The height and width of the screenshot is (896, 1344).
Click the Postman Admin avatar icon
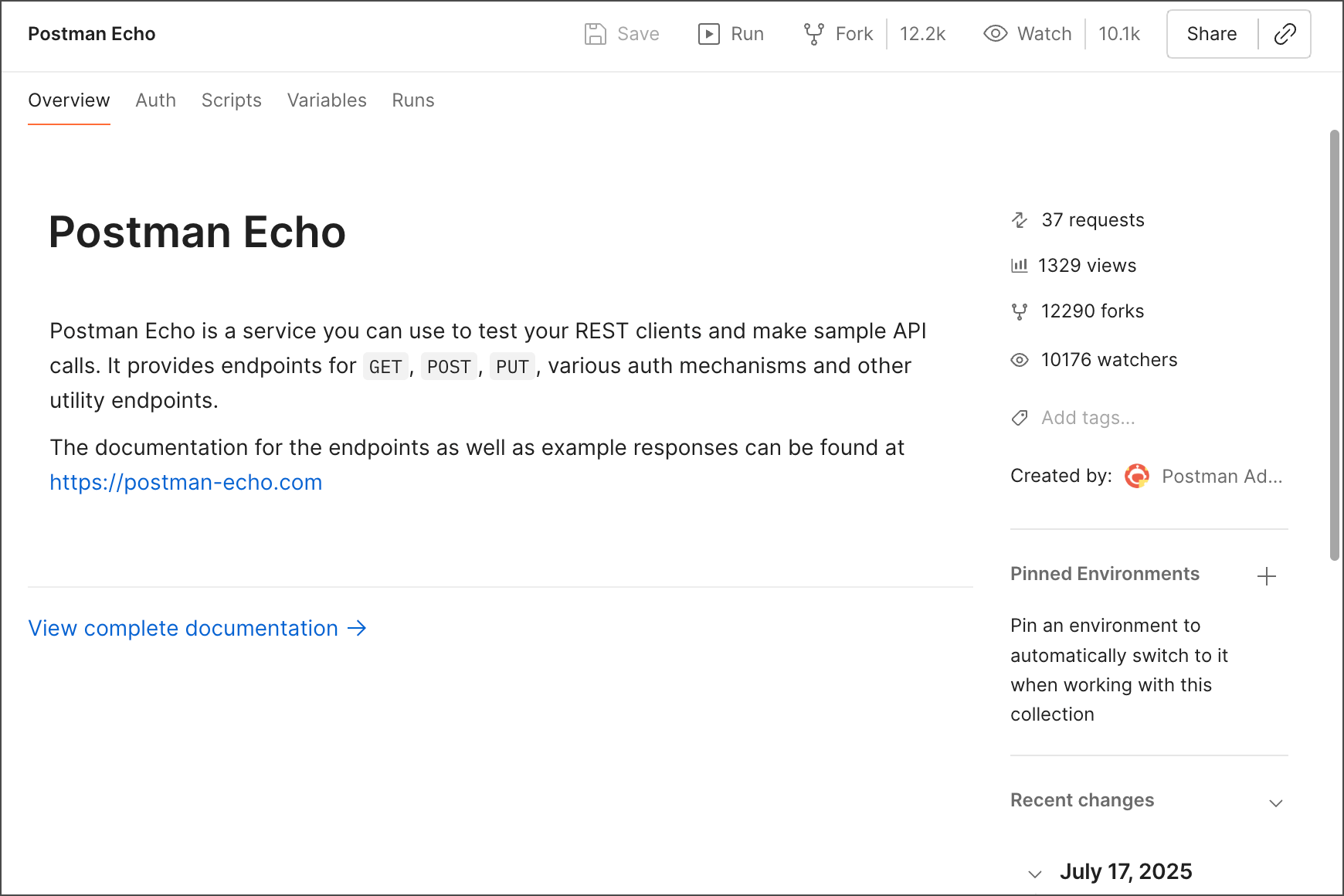(1137, 476)
